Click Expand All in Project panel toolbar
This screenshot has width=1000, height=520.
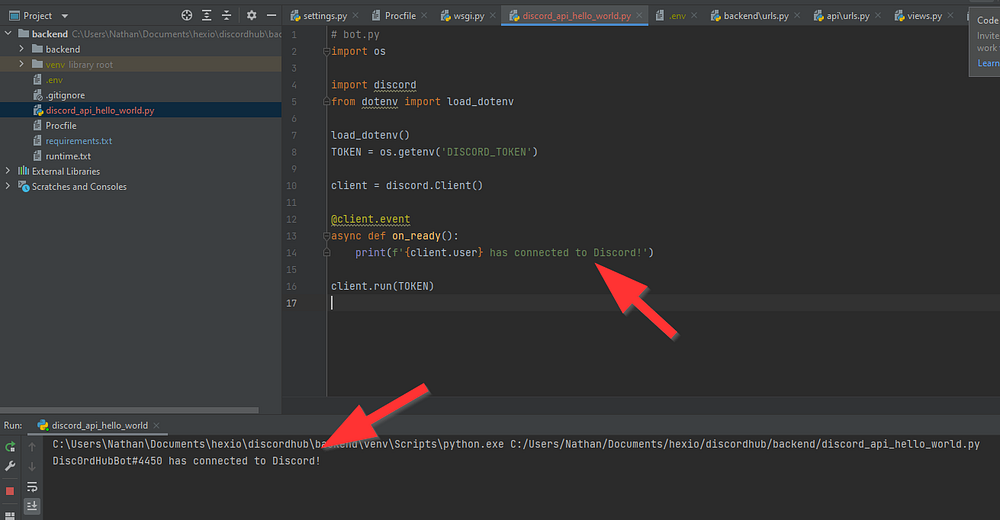(x=207, y=16)
